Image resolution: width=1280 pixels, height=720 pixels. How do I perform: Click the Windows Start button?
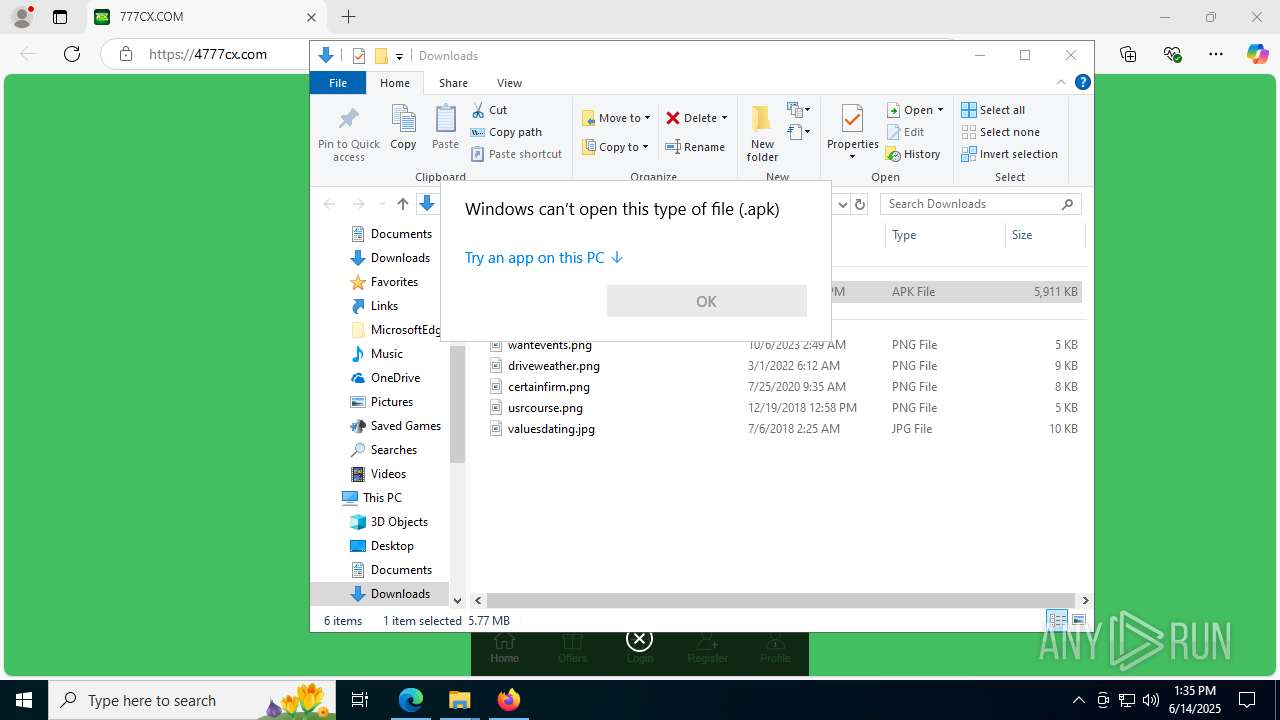pos(24,700)
